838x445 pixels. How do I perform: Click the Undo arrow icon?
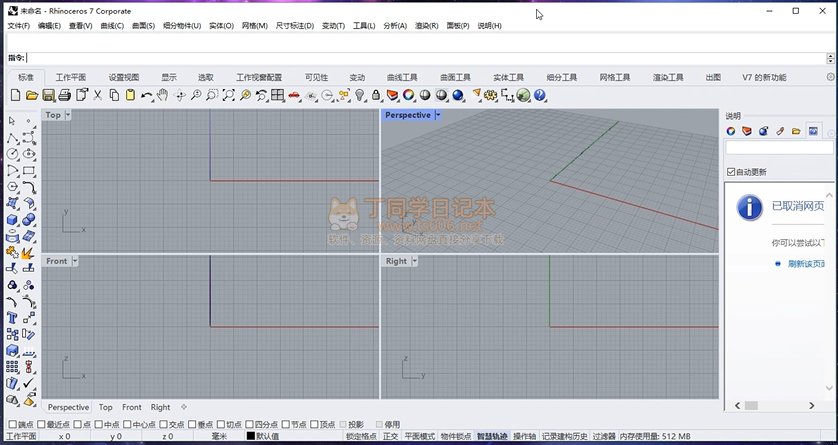click(x=147, y=95)
